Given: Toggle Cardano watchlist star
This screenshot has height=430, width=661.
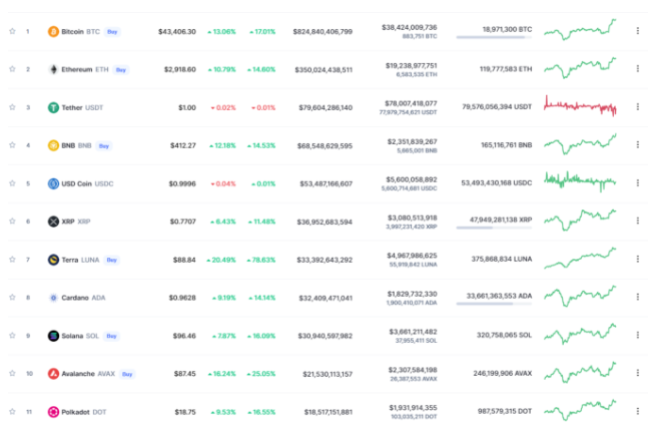Looking at the screenshot, I should point(12,297).
